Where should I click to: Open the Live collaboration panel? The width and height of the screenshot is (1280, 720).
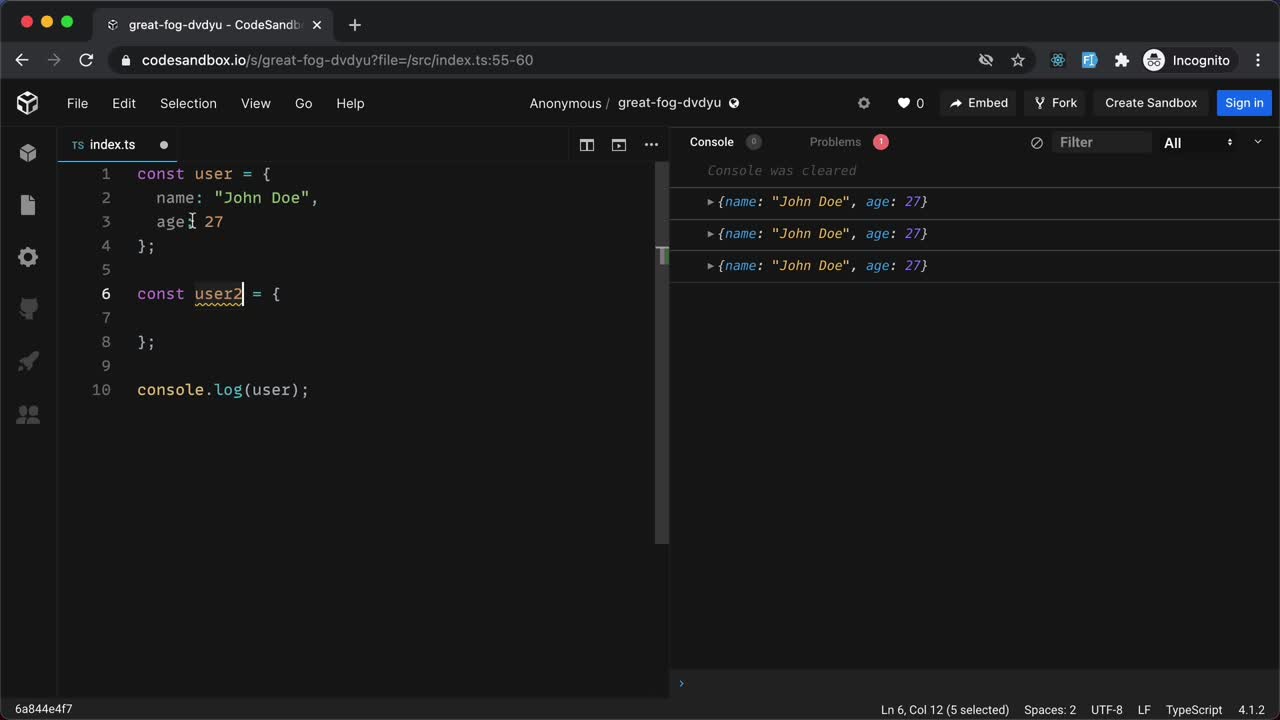pos(28,414)
